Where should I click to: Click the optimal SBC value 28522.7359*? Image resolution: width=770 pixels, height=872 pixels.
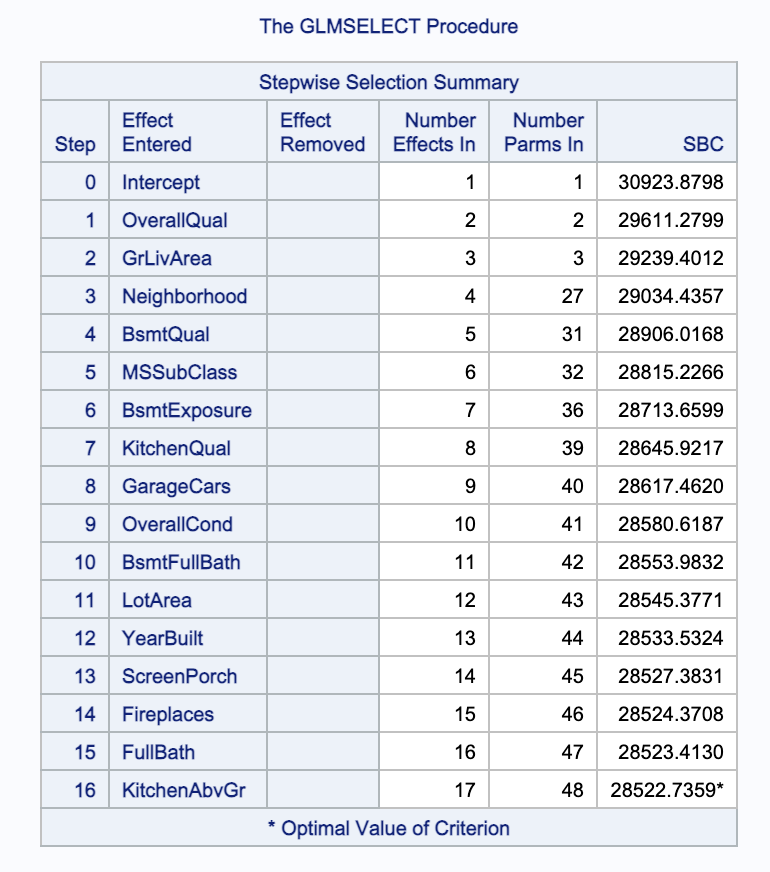tap(667, 790)
